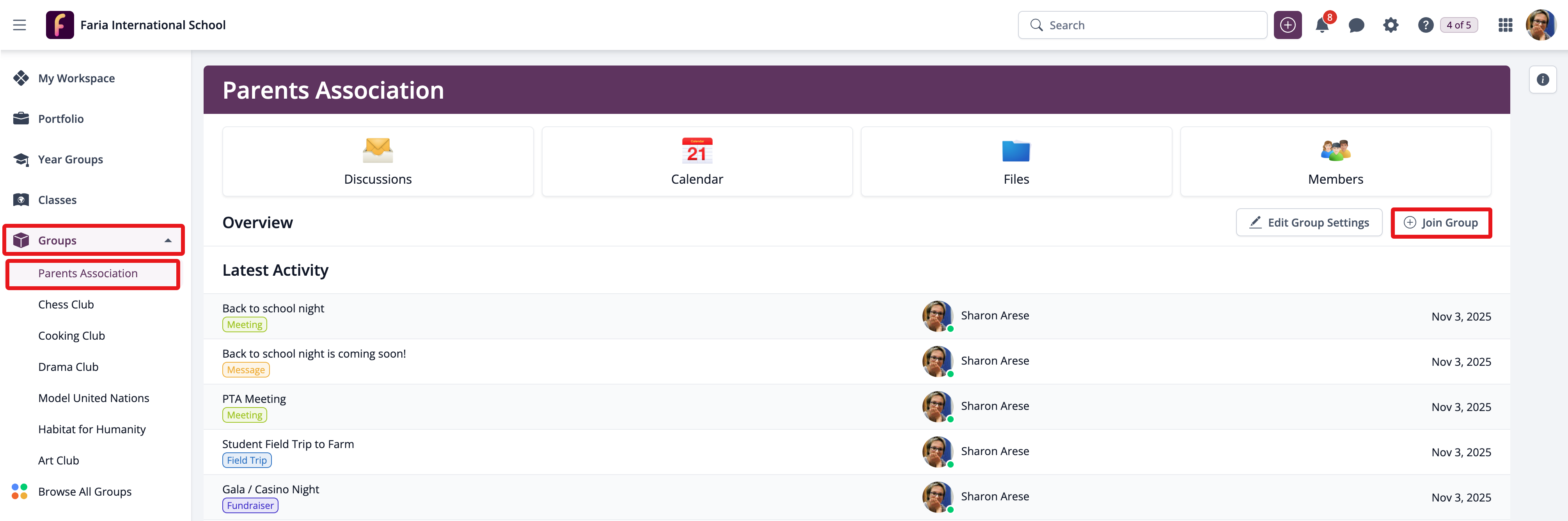Click the info icon at right

[x=1542, y=80]
